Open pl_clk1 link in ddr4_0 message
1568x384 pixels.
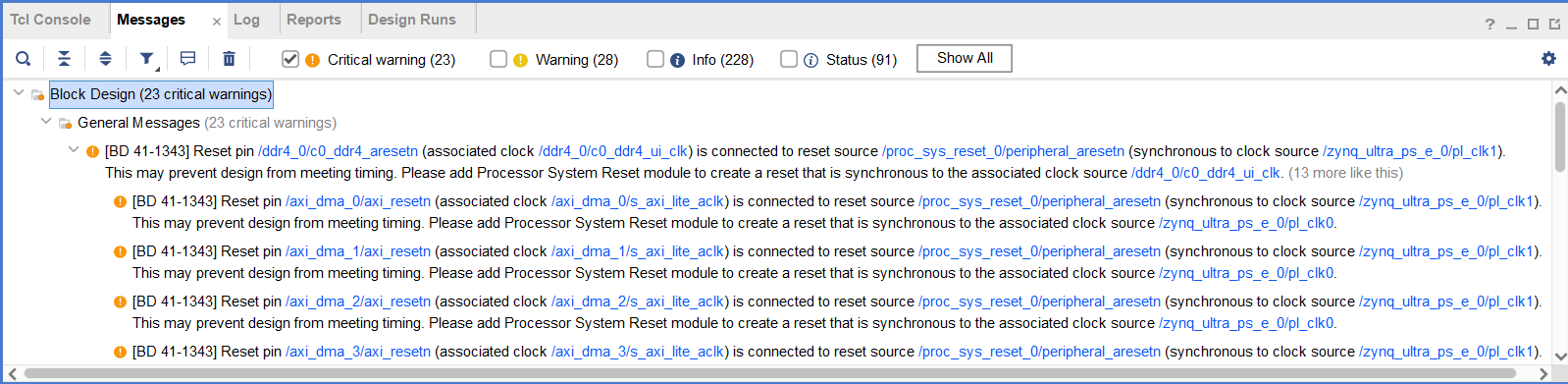(x=1410, y=151)
